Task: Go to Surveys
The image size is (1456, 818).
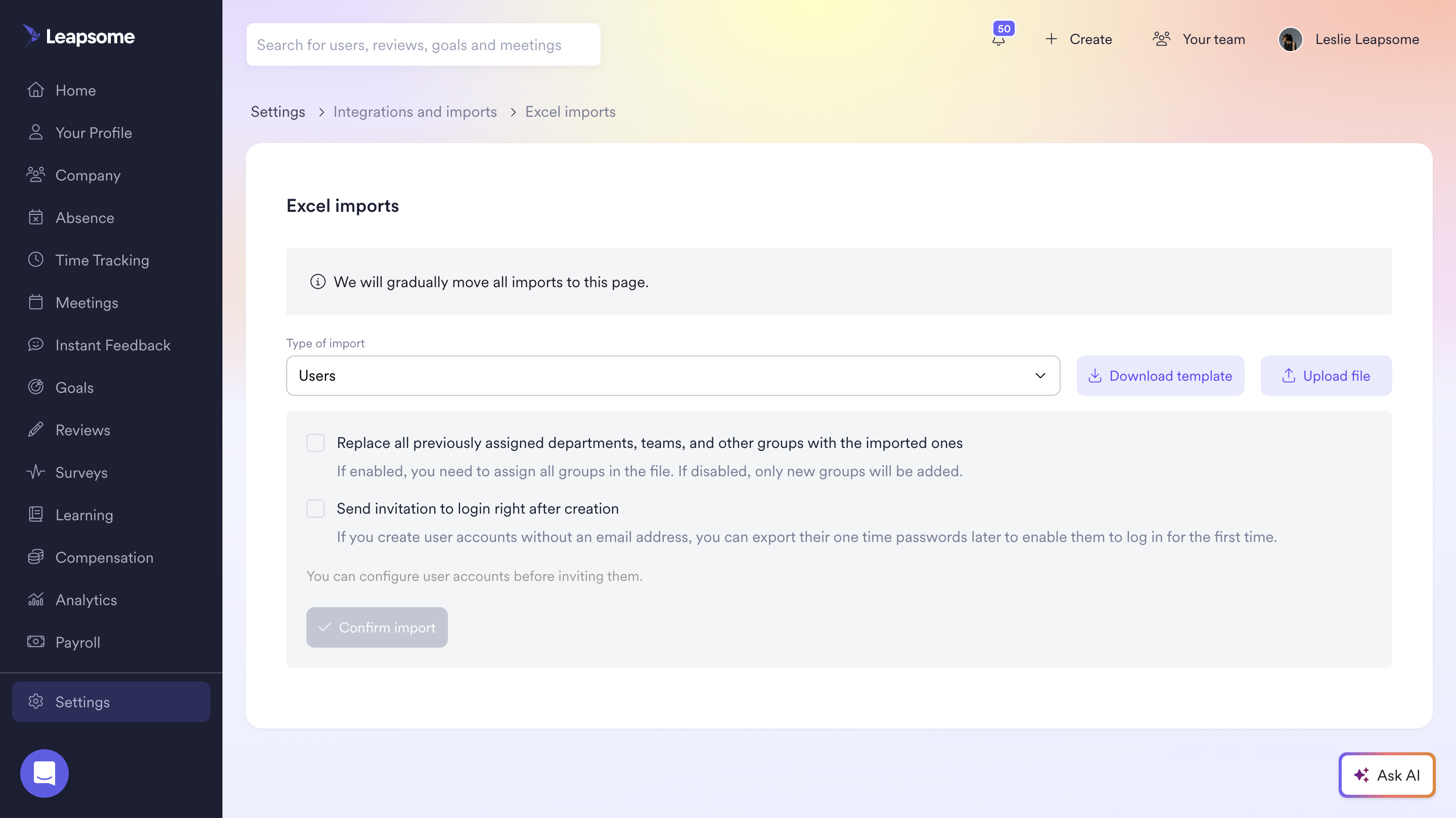Action: coord(111,472)
